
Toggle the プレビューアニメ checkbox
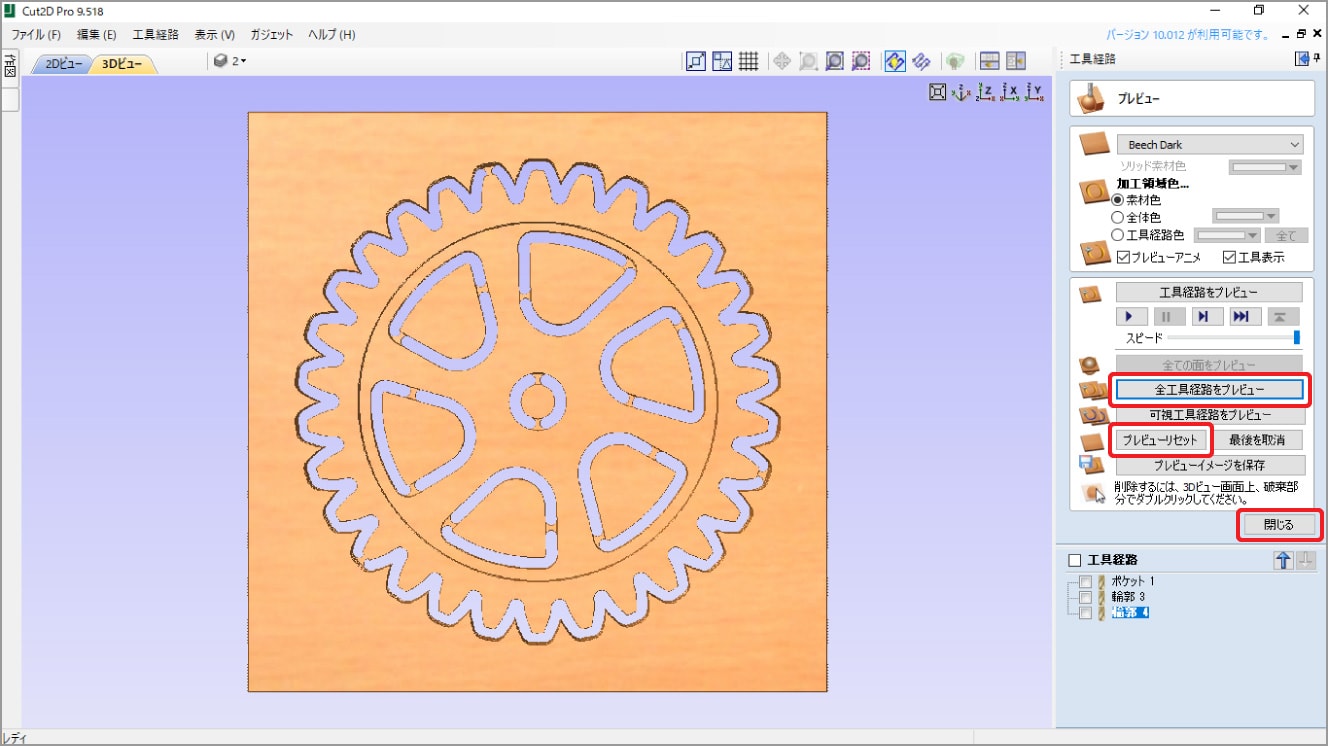pyautogui.click(x=1123, y=257)
